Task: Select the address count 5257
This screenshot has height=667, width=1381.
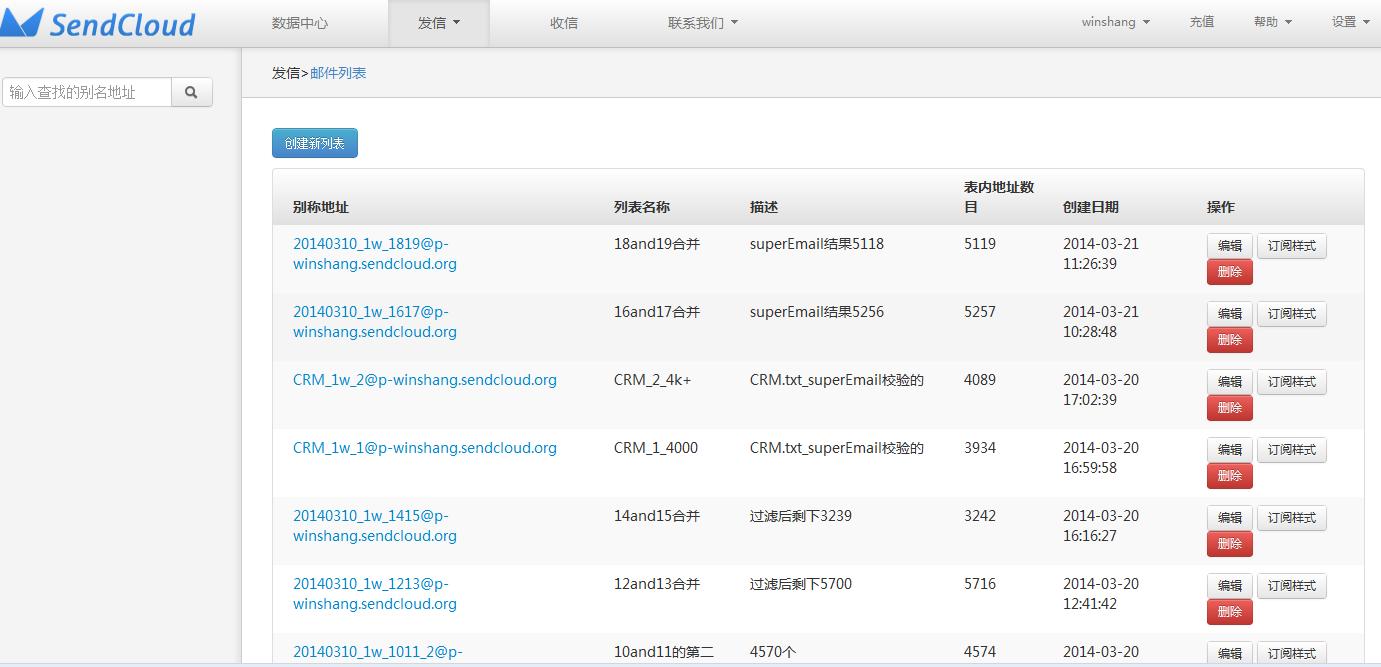Action: (980, 312)
